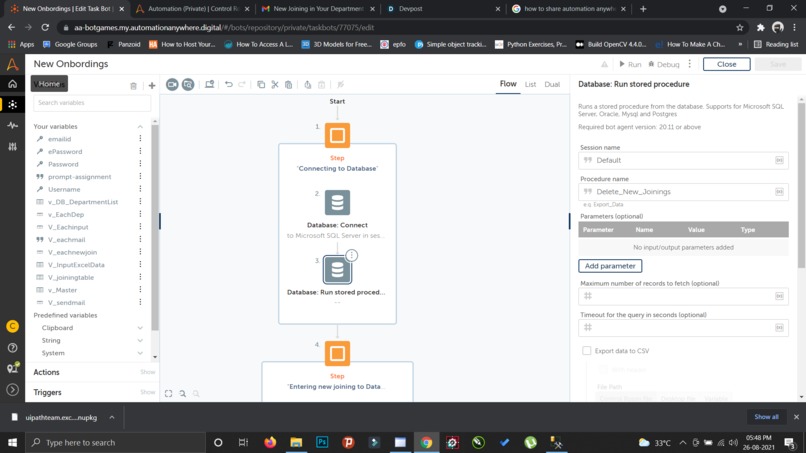Click Maximum number of records field
Screen dimensions: 806x453
(683, 296)
